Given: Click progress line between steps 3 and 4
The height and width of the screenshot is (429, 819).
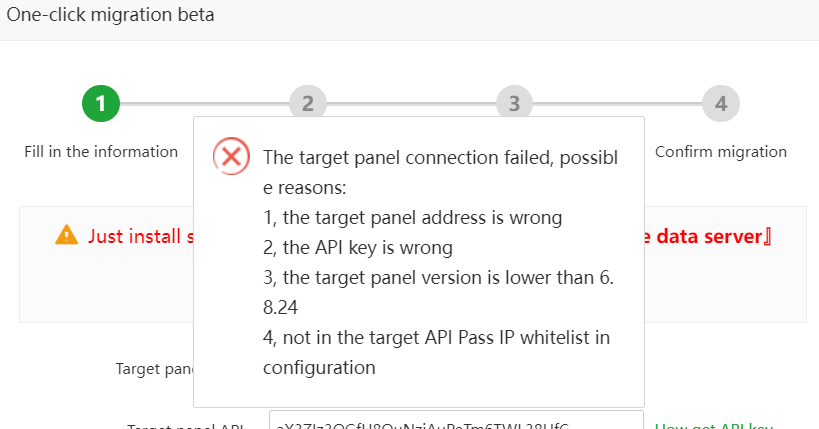Looking at the screenshot, I should 617,102.
